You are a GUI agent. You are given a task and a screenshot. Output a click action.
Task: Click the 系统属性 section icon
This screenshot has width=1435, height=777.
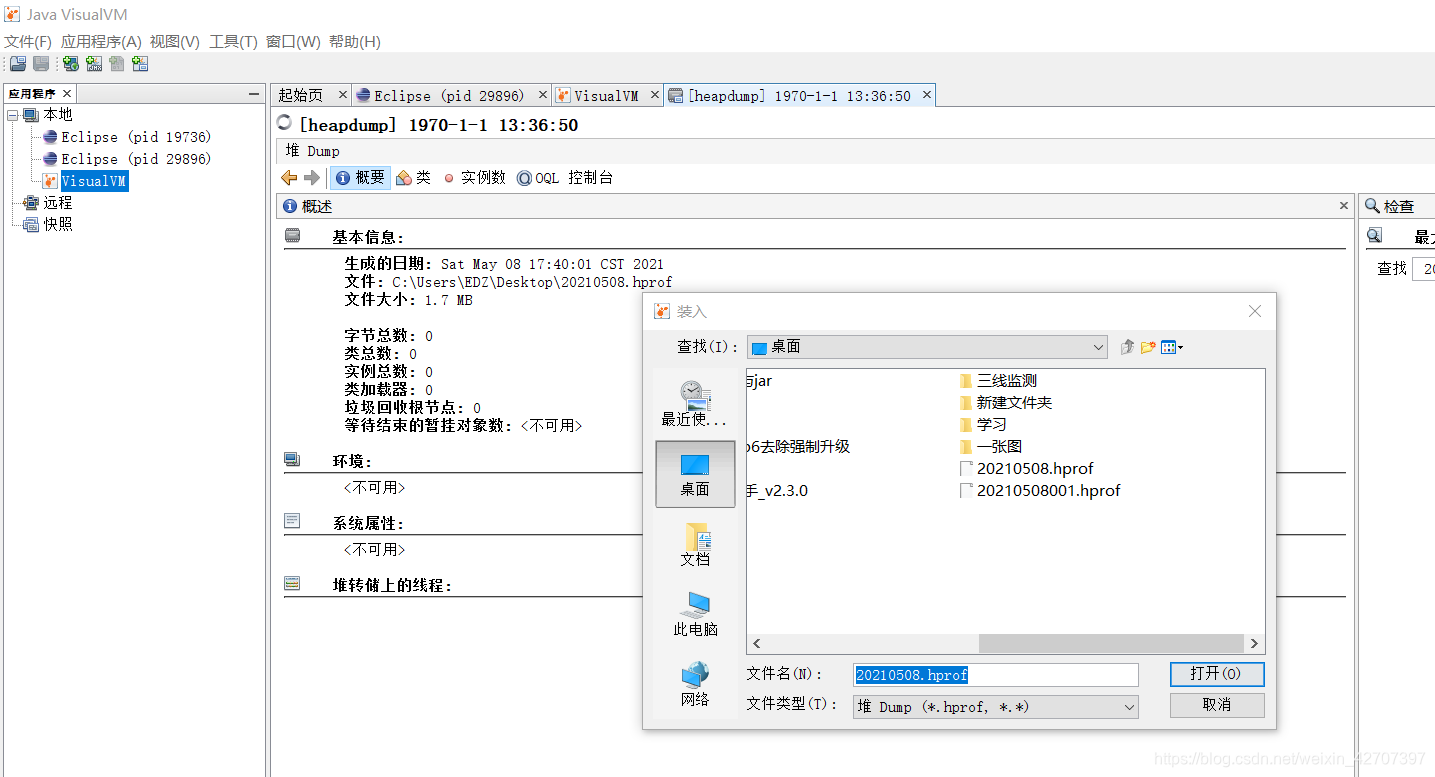coord(292,521)
